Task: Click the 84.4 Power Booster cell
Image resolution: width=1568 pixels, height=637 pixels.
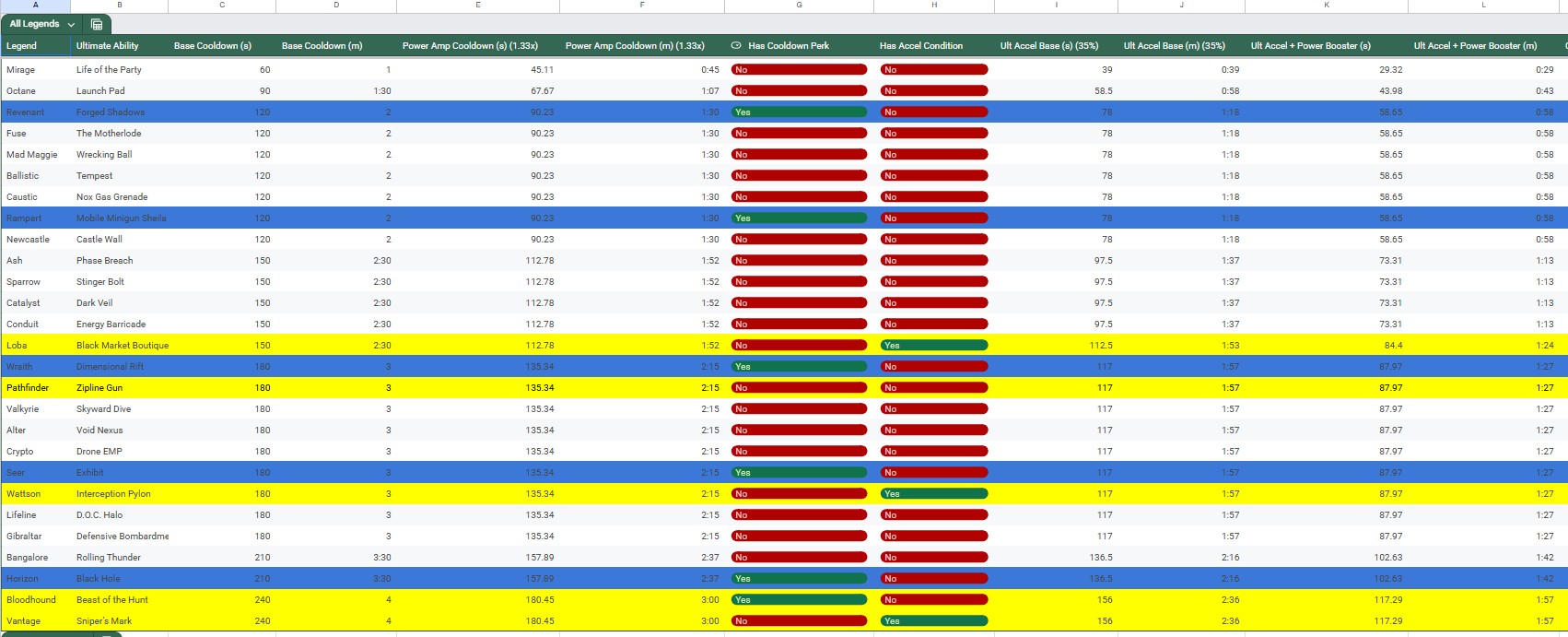Action: coord(1327,345)
